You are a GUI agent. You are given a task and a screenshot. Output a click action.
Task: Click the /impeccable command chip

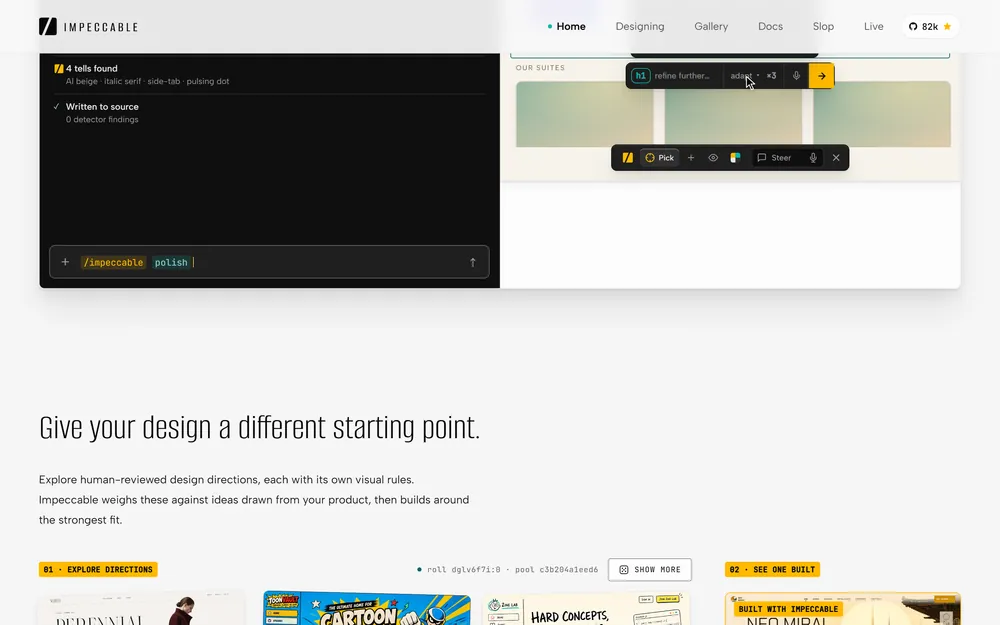pos(114,262)
